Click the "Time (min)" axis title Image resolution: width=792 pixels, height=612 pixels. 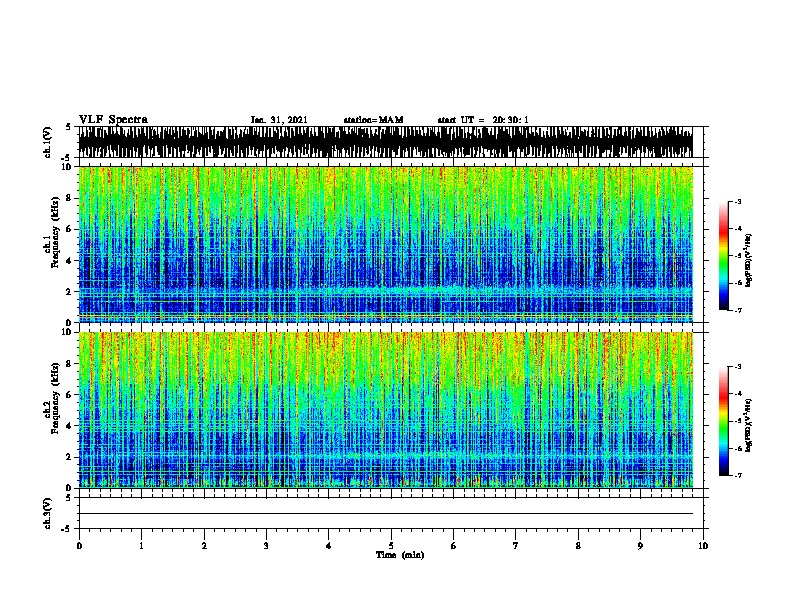[x=400, y=555]
